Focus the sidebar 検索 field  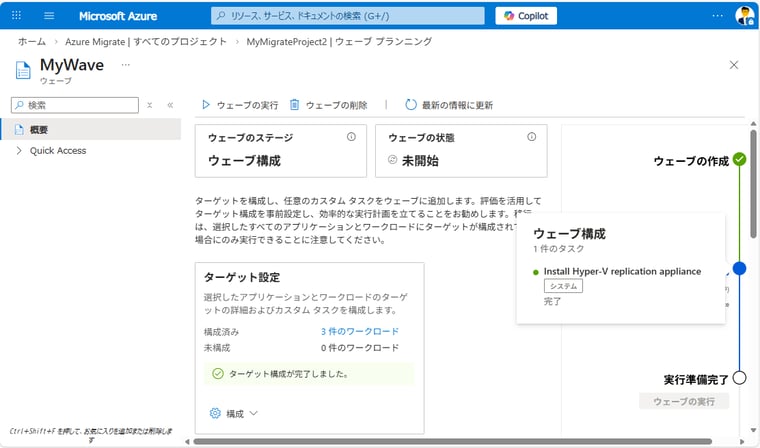tap(75, 105)
